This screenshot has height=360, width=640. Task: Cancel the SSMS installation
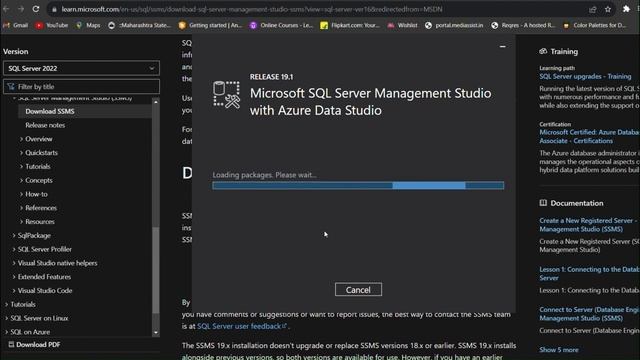(358, 289)
